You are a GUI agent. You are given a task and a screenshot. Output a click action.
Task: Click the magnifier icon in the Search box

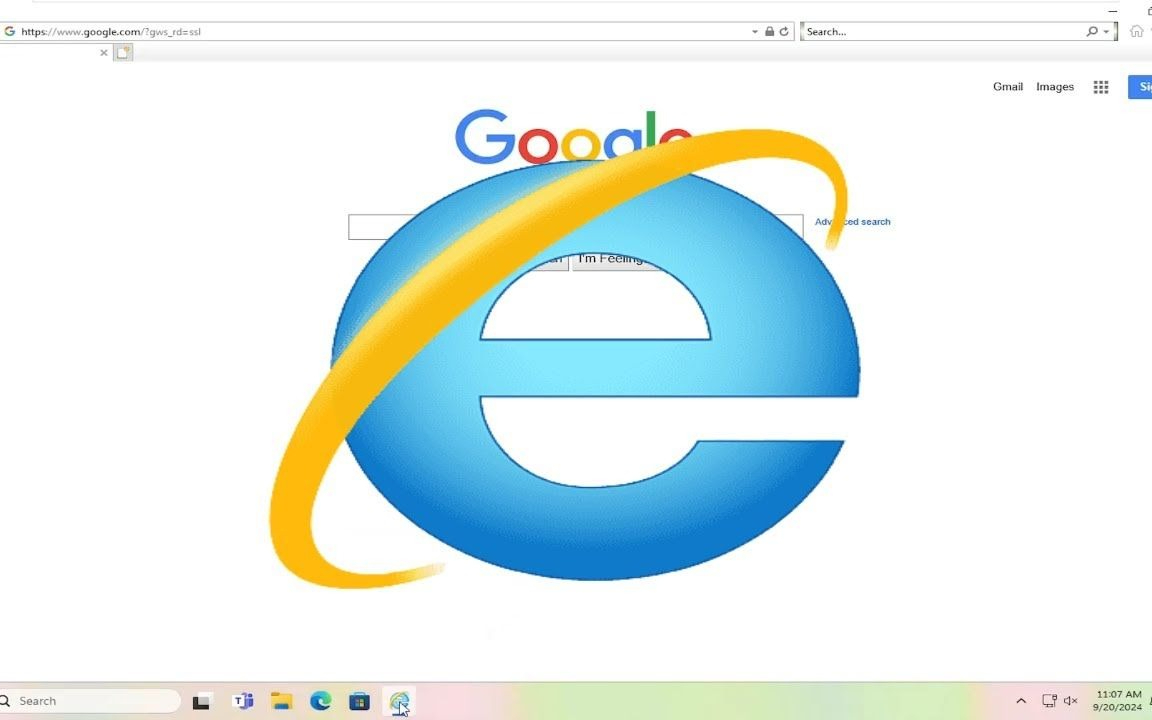click(x=1092, y=32)
